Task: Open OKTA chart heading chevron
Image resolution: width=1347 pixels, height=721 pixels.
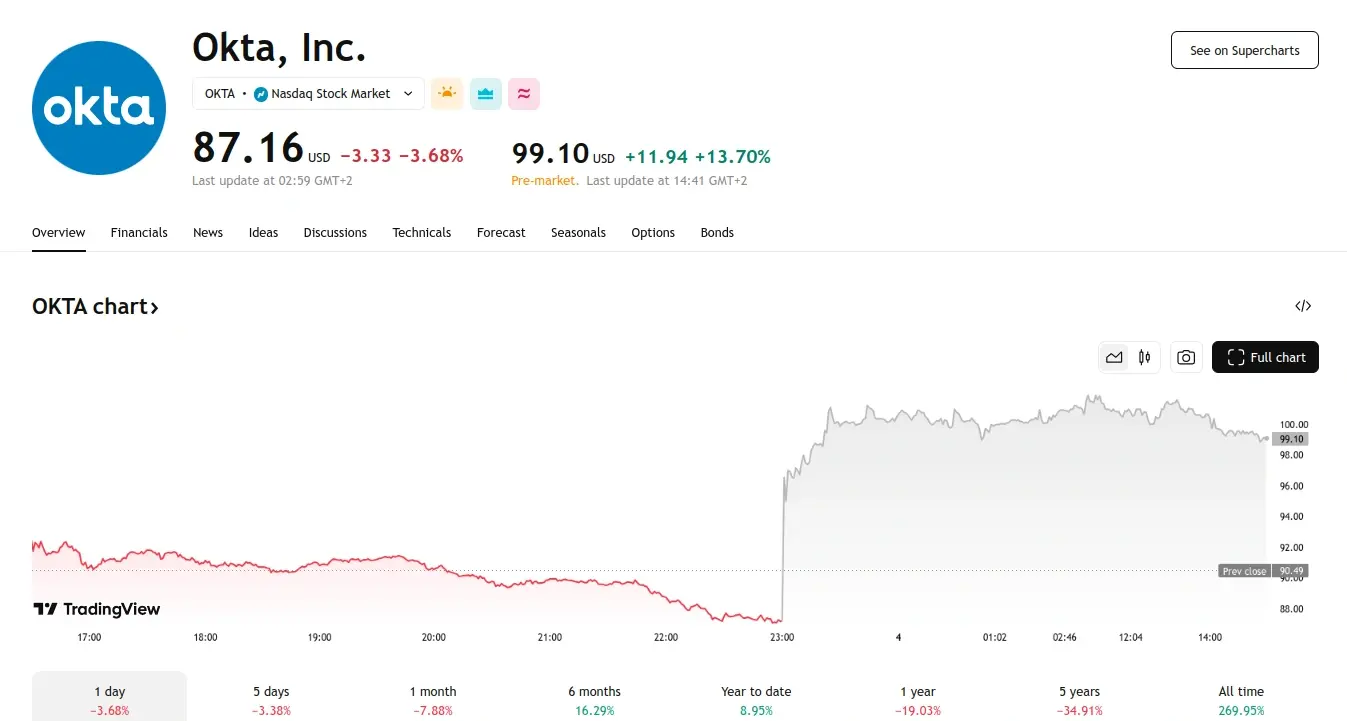Action: tap(154, 307)
